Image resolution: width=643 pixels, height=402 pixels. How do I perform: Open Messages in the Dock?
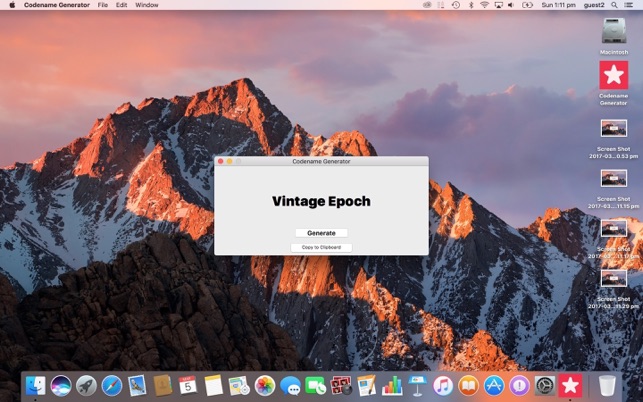[290, 386]
